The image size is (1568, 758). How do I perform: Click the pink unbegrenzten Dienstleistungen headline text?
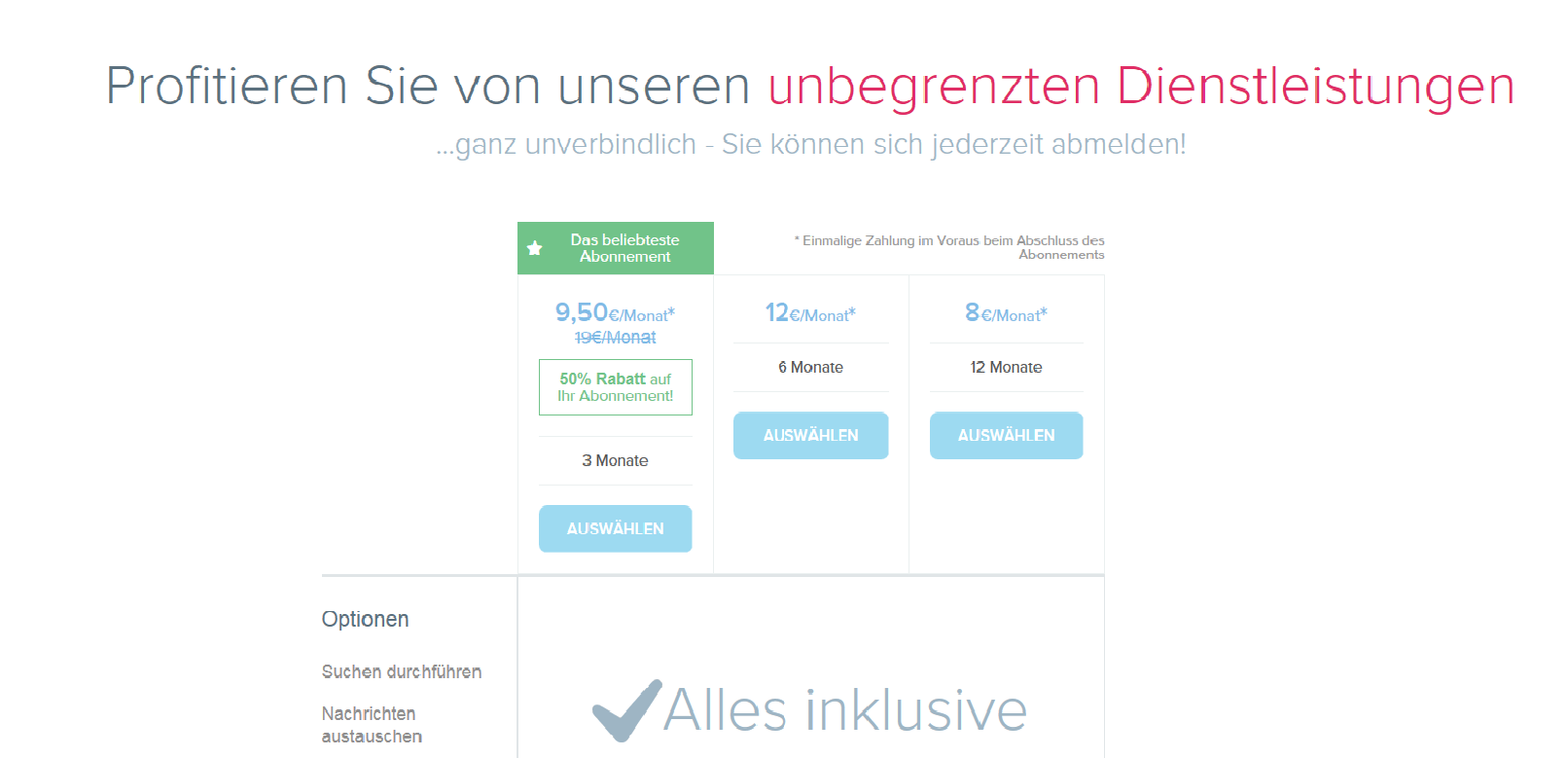(x=1140, y=86)
